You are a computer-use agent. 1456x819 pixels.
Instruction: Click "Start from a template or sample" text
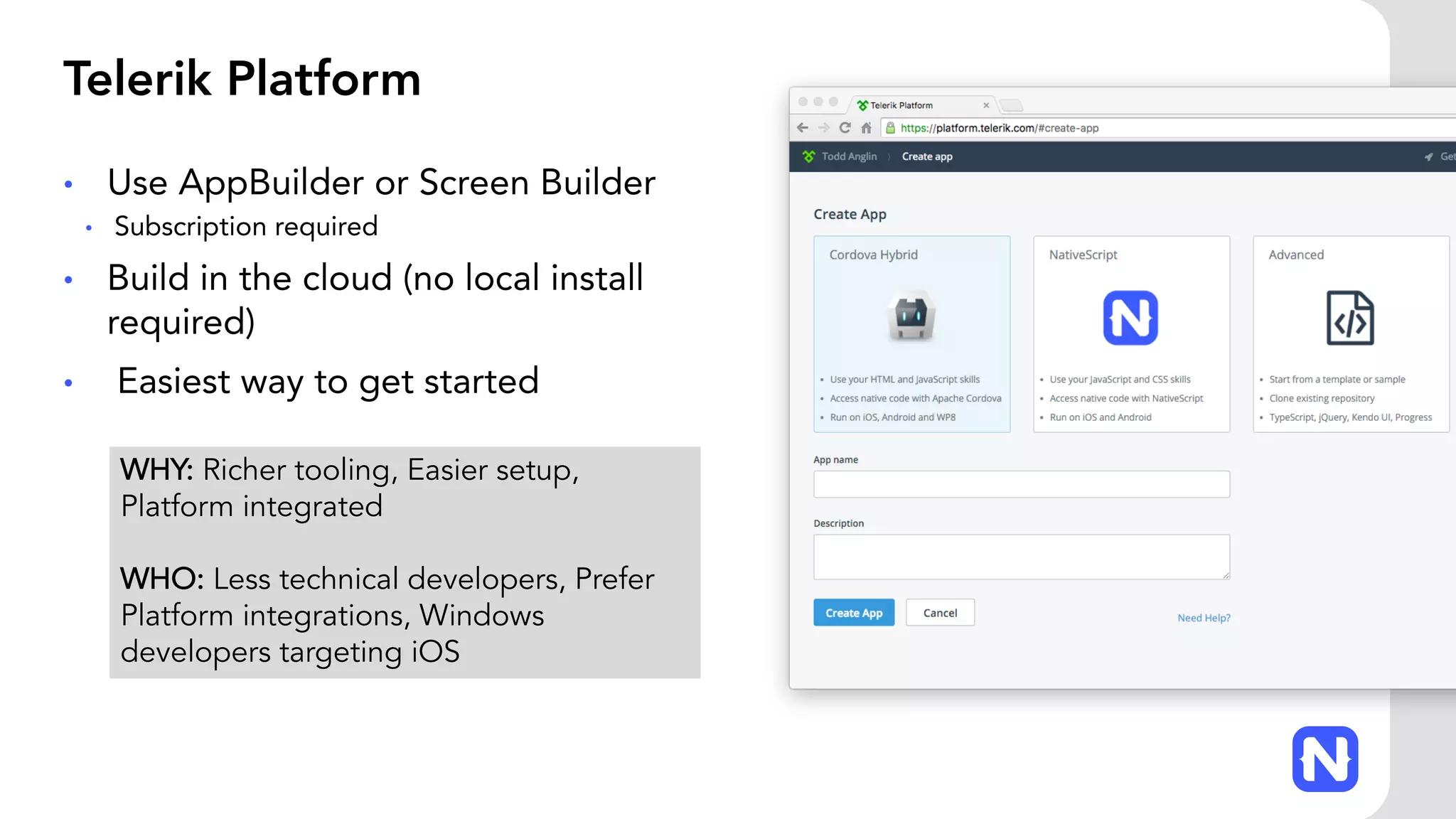tap(1337, 380)
